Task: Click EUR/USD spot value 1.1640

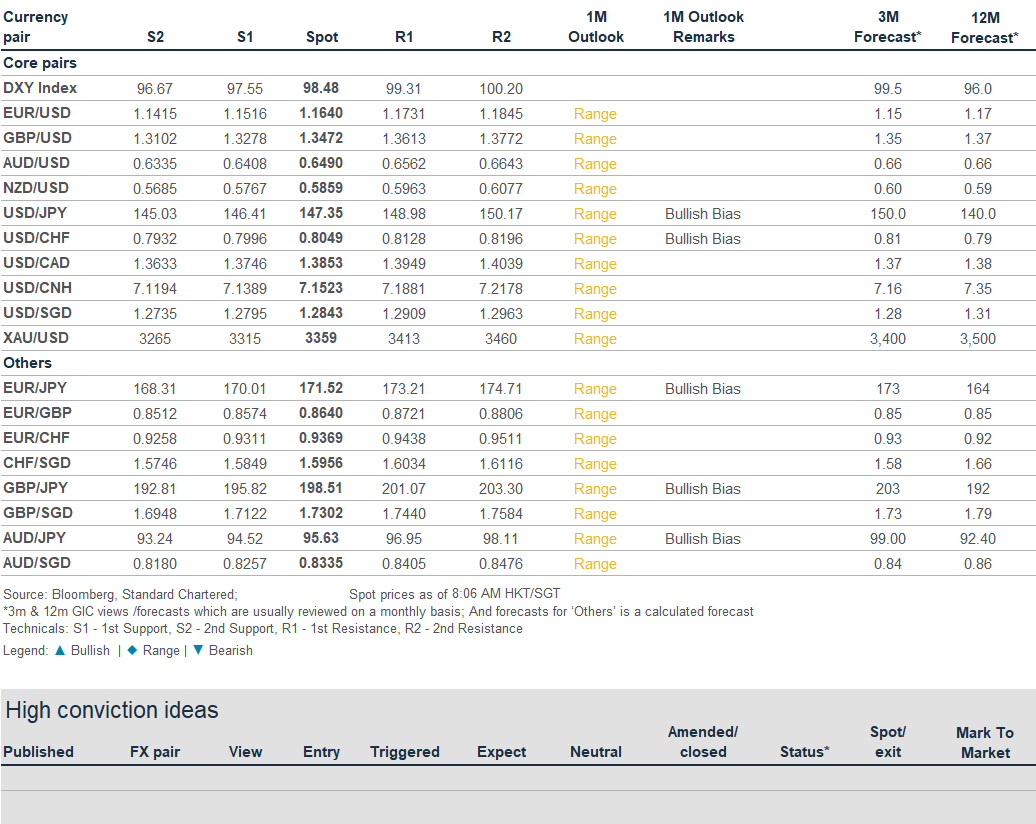Action: click(321, 113)
